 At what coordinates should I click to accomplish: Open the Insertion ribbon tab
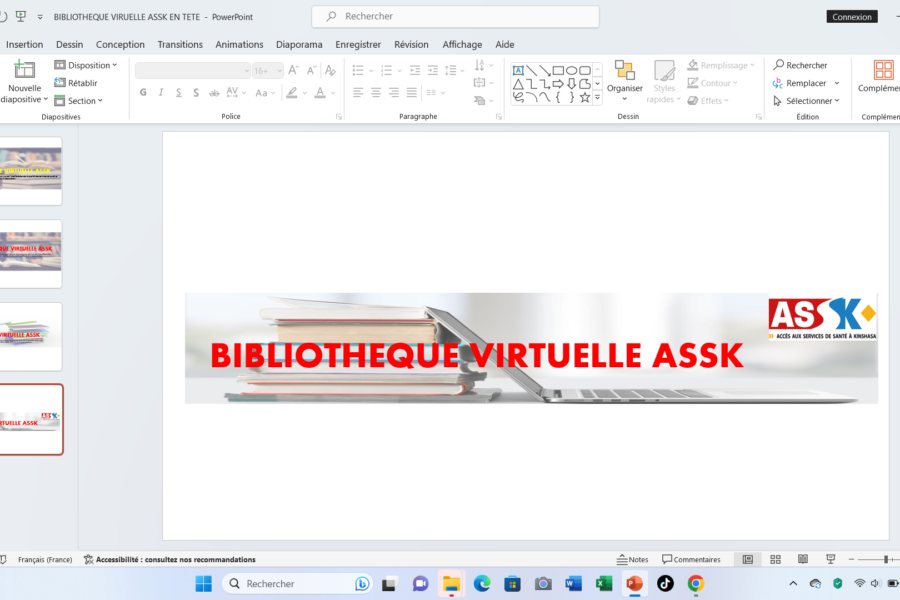click(x=25, y=44)
